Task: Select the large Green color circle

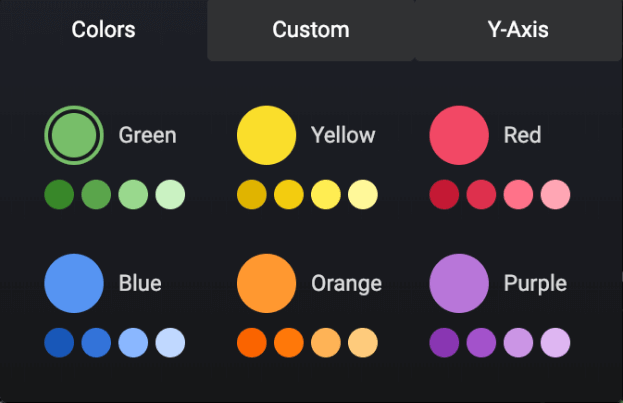Action: pyautogui.click(x=74, y=135)
